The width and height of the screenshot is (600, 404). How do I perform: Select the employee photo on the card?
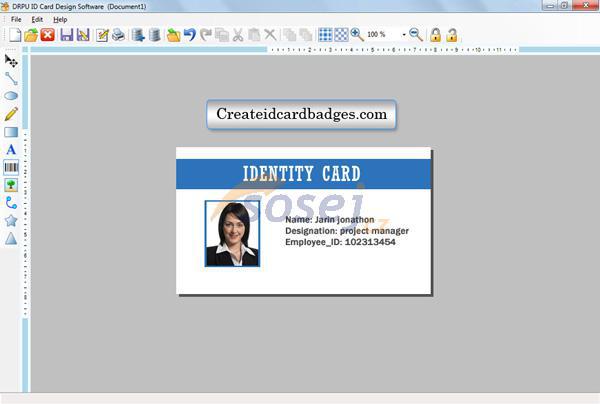tap(232, 234)
